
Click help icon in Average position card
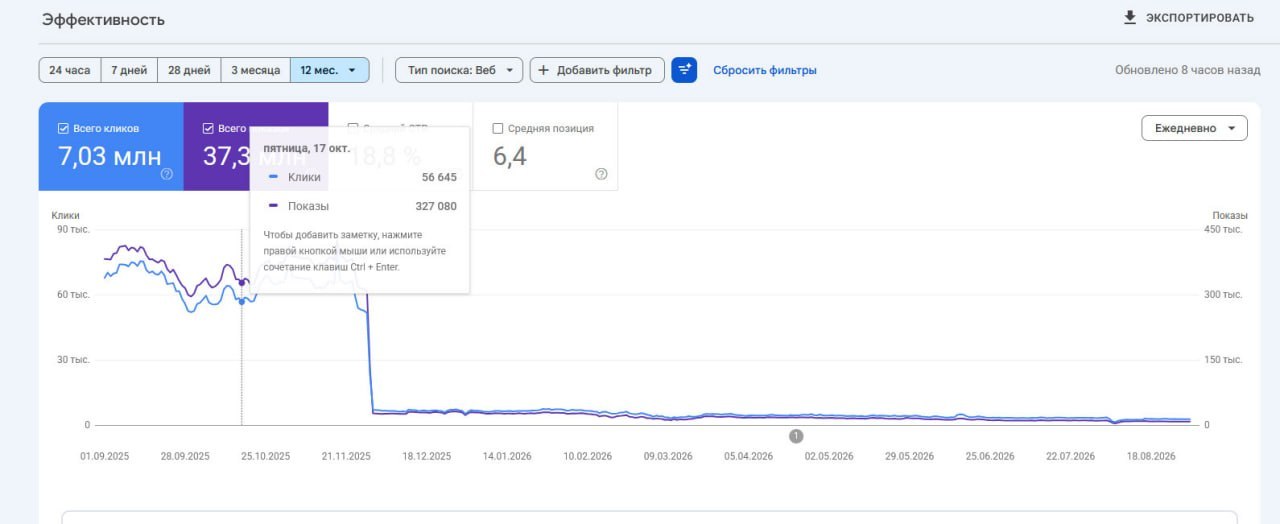coord(601,173)
